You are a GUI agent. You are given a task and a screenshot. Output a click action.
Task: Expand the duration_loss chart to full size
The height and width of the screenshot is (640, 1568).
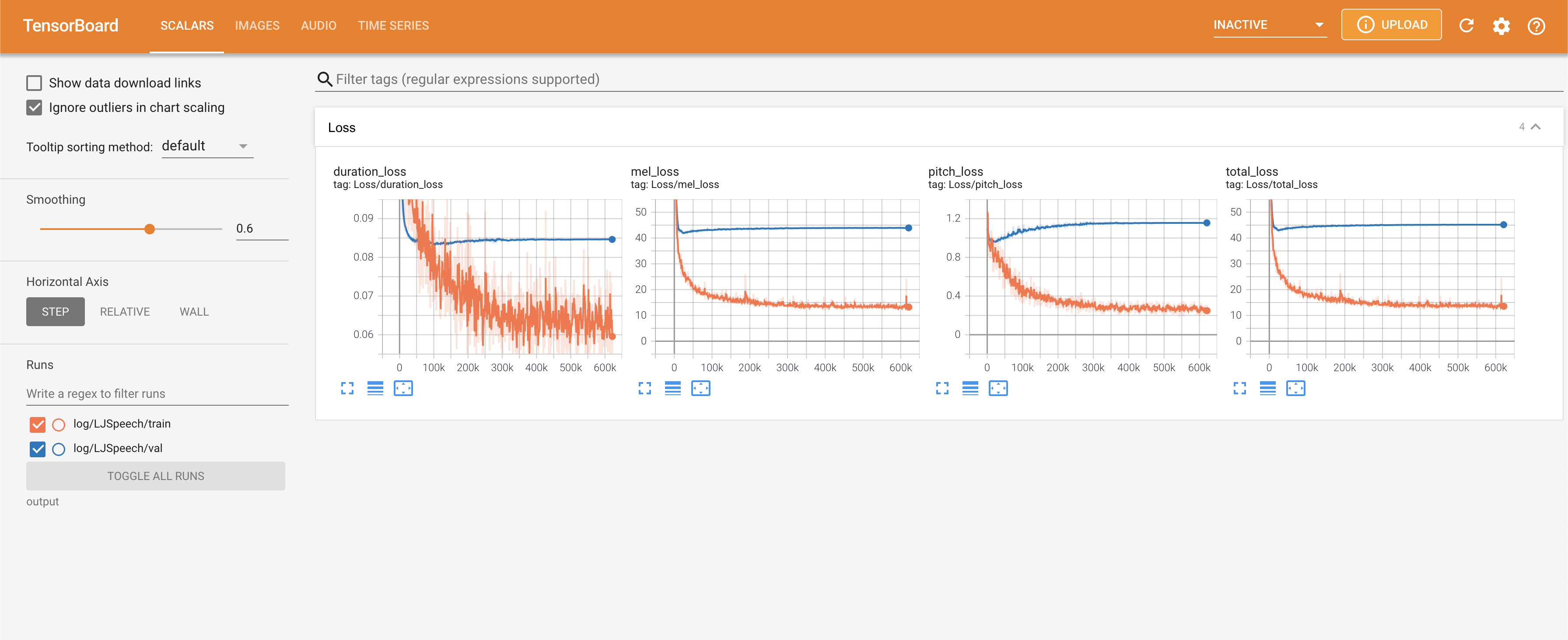coord(347,388)
